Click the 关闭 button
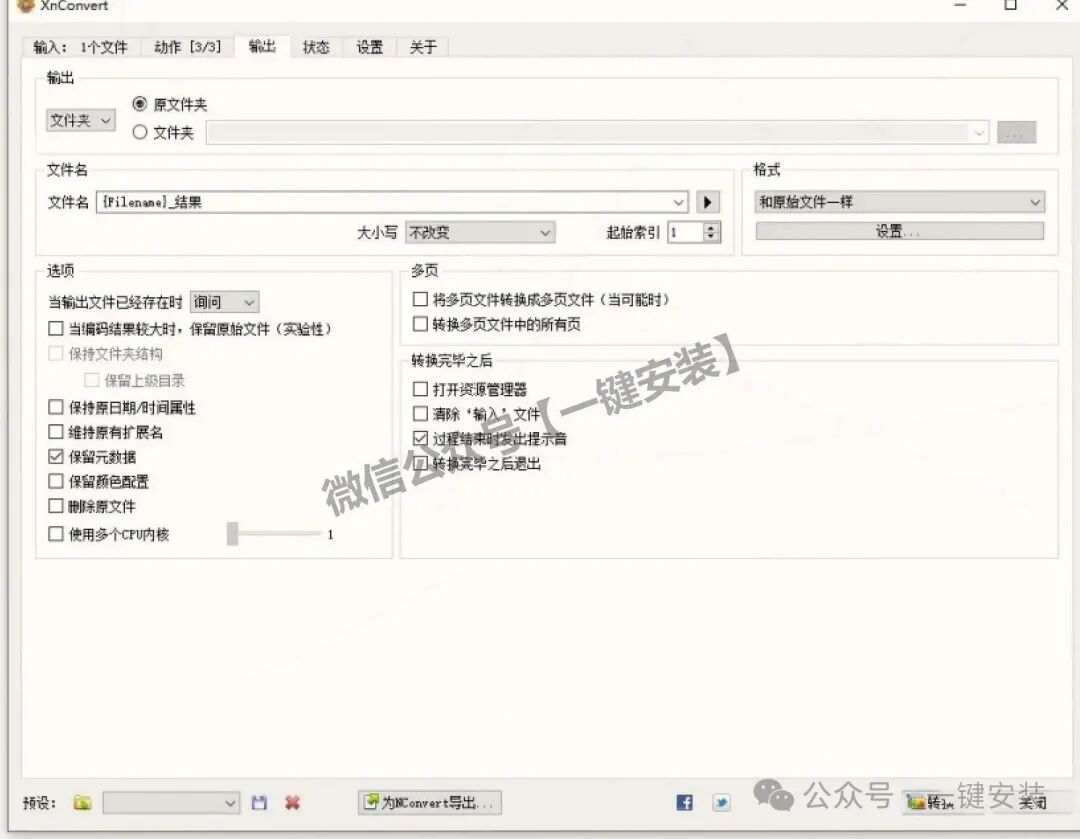This screenshot has height=839, width=1080. pyautogui.click(x=1033, y=802)
